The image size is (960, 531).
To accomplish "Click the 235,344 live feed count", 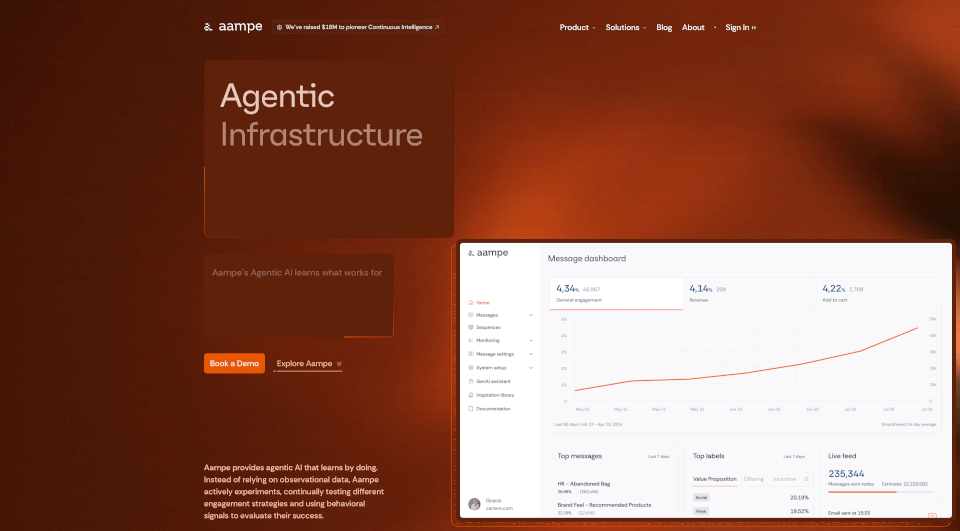I will pyautogui.click(x=846, y=473).
